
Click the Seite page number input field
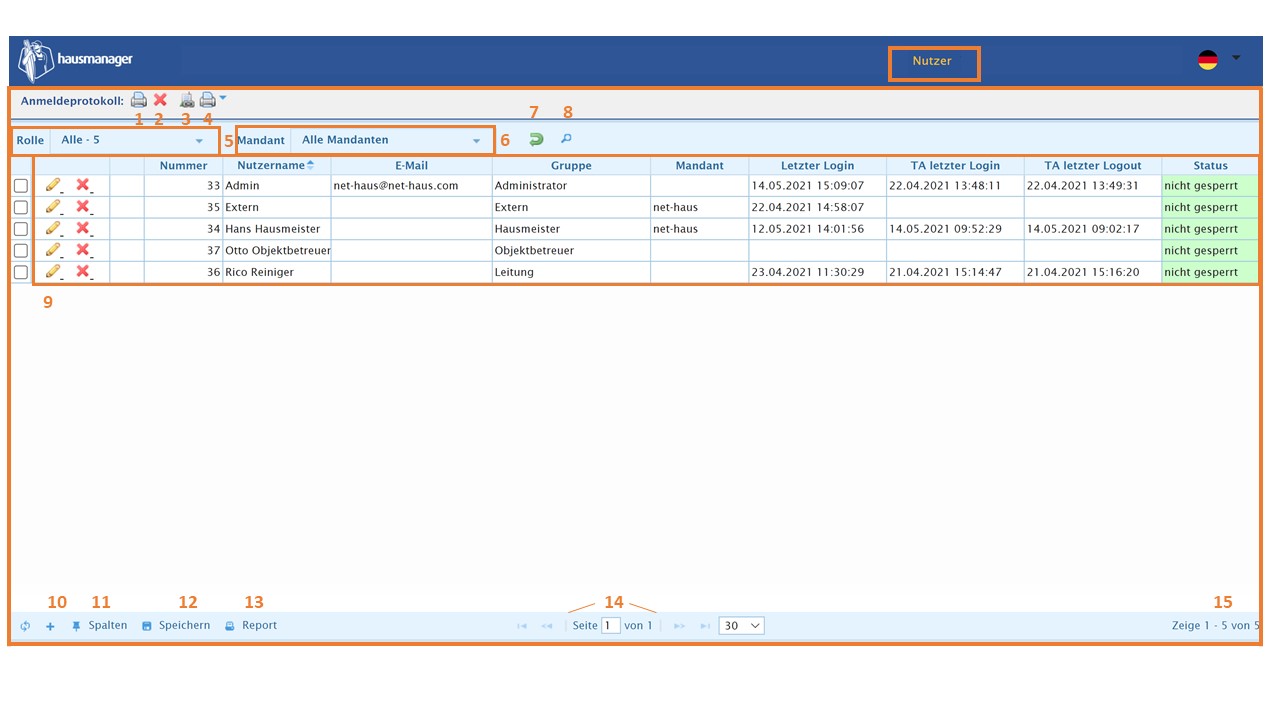click(x=611, y=626)
